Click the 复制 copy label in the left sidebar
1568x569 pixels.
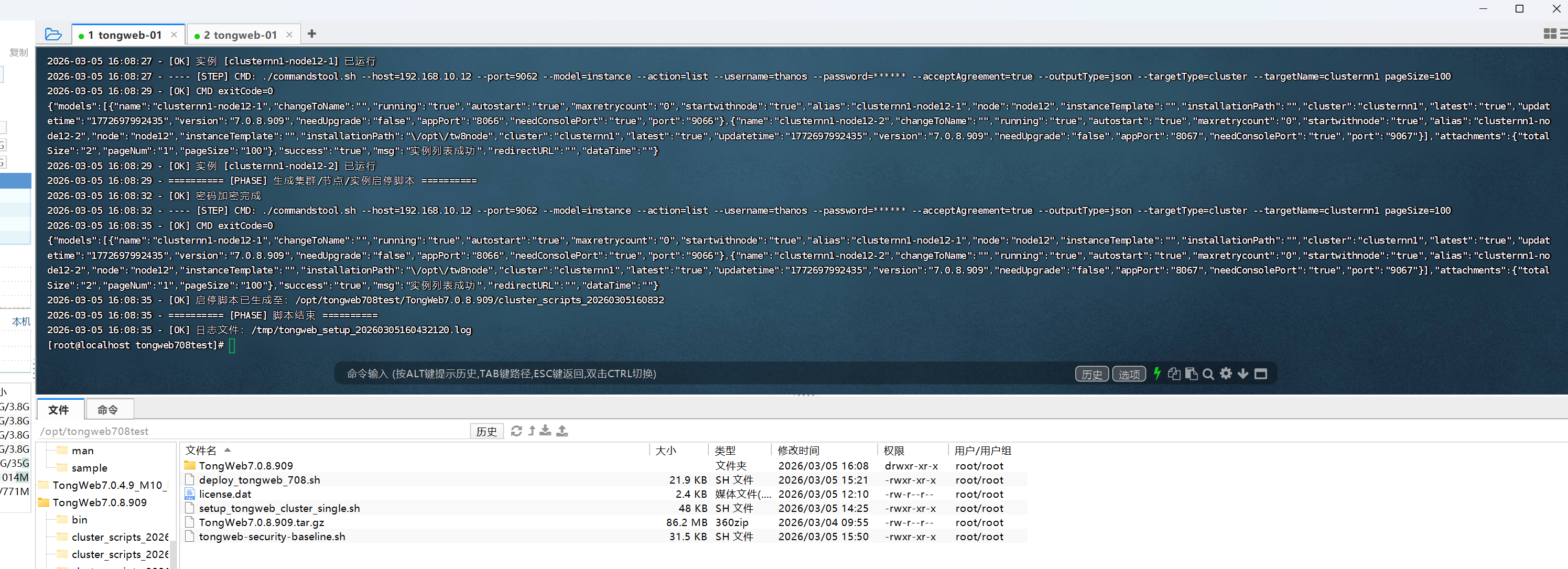[x=19, y=52]
